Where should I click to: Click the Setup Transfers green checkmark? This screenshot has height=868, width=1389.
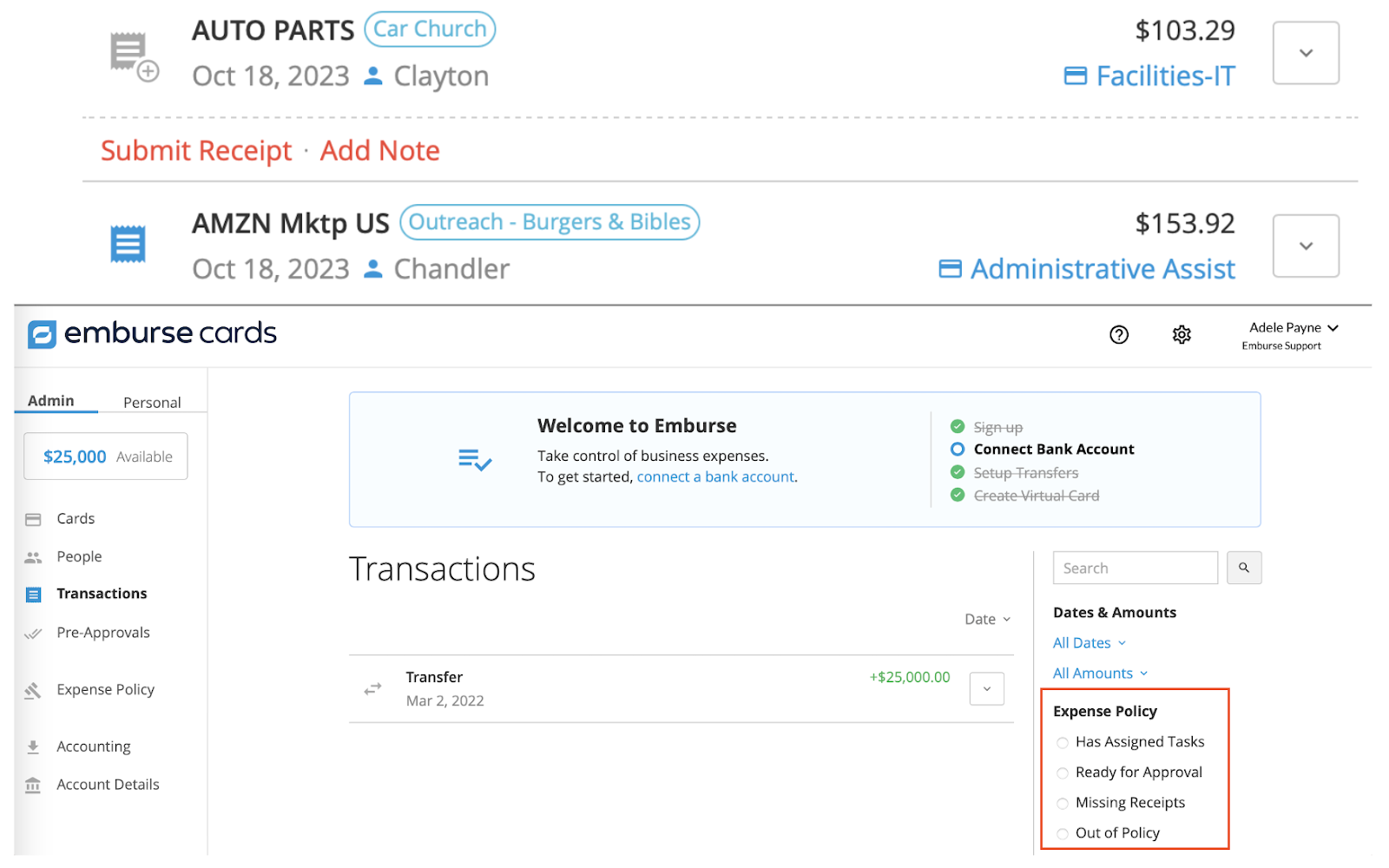pyautogui.click(x=958, y=472)
